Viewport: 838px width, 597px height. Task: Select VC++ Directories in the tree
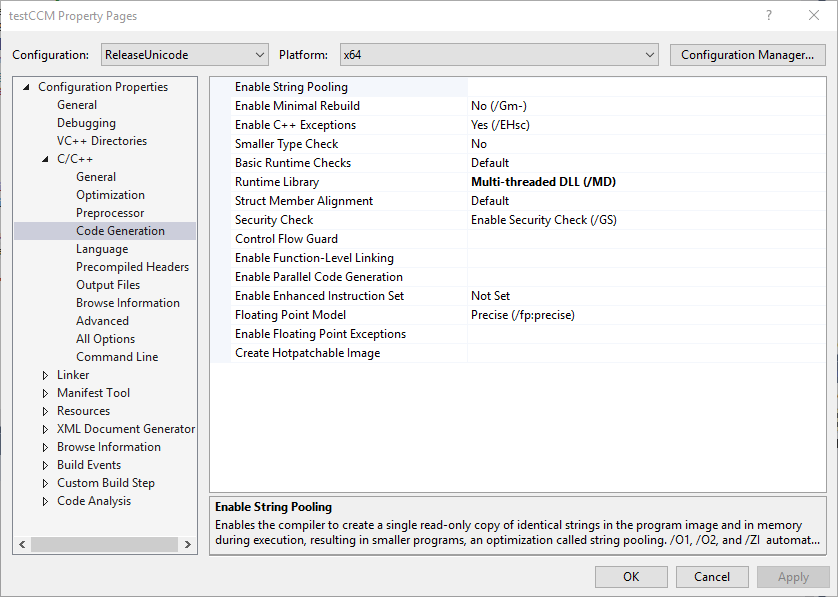point(102,141)
